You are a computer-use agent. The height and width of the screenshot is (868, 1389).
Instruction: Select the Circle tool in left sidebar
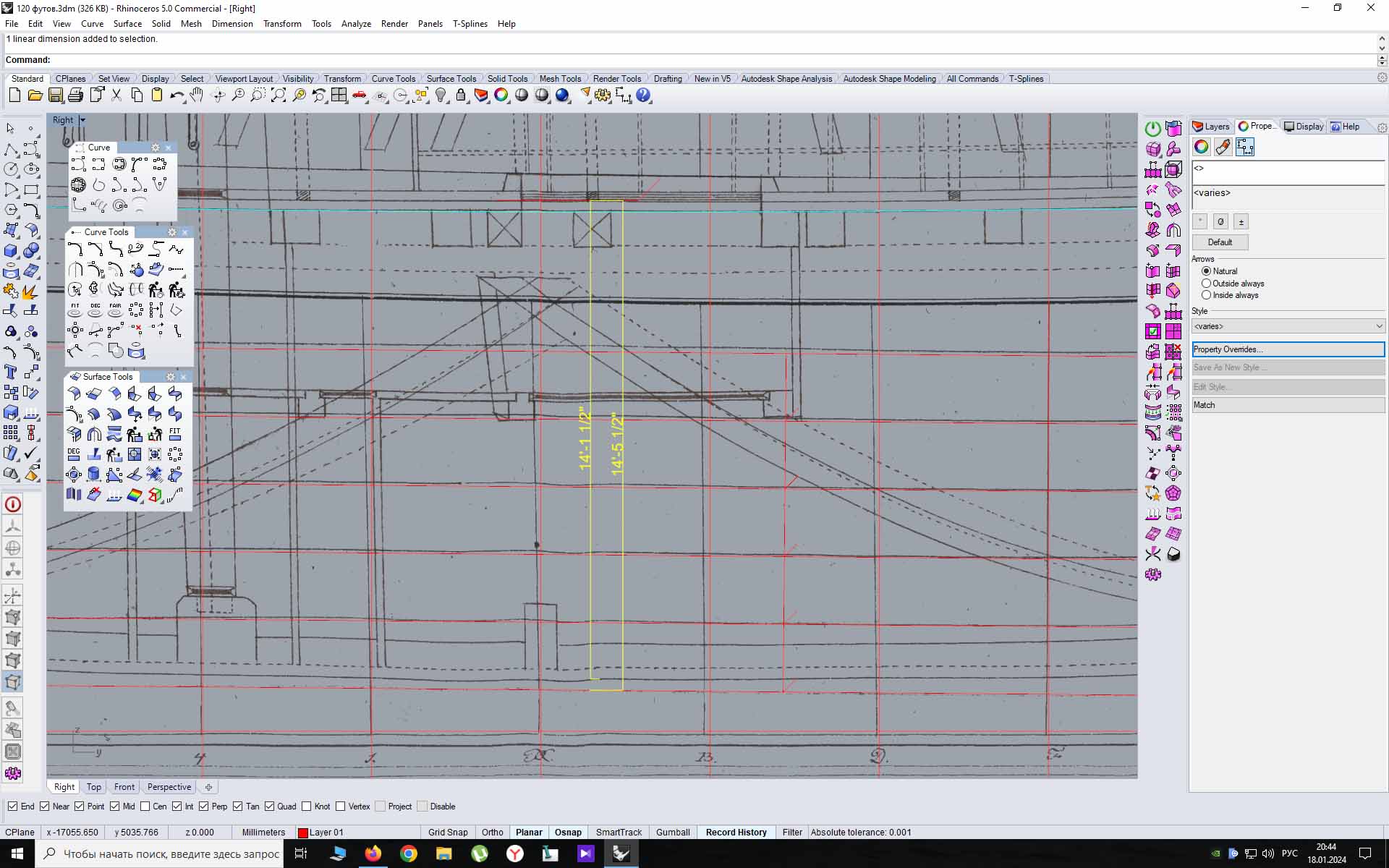click(11, 169)
